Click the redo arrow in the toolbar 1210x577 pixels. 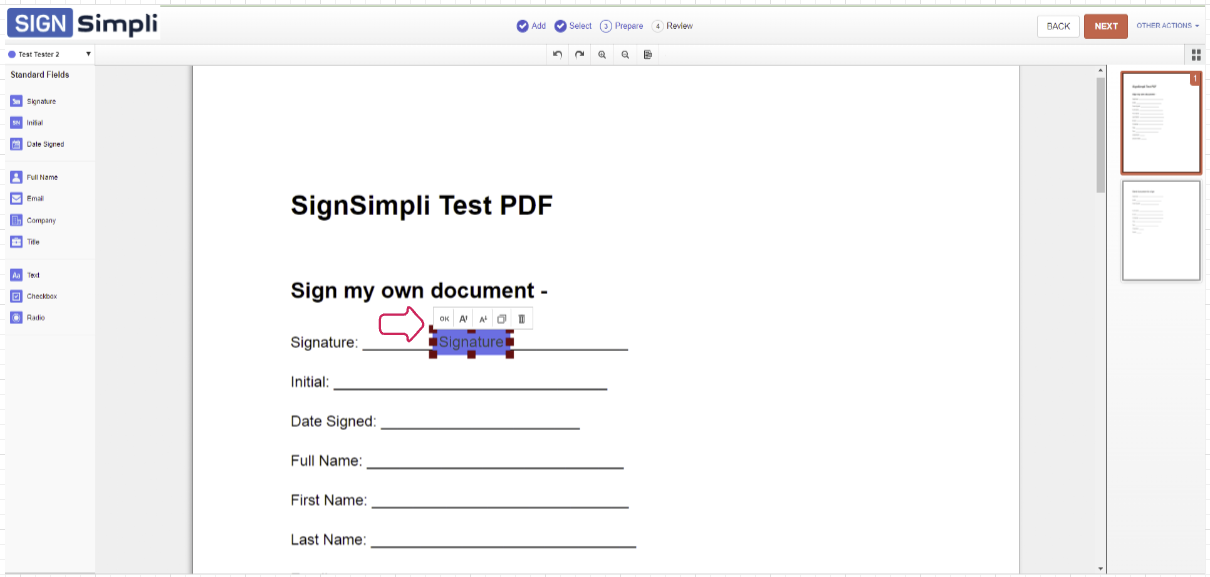click(x=579, y=54)
